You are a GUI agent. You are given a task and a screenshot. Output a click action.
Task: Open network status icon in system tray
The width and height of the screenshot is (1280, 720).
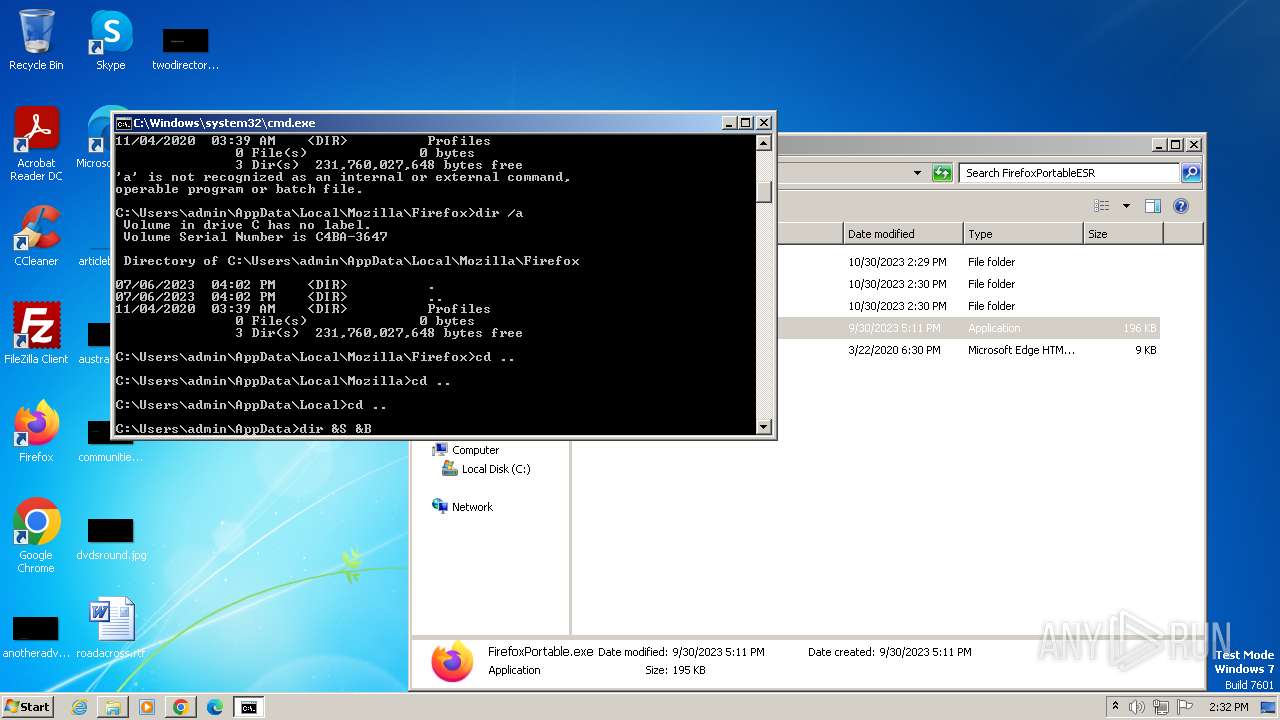point(1161,707)
